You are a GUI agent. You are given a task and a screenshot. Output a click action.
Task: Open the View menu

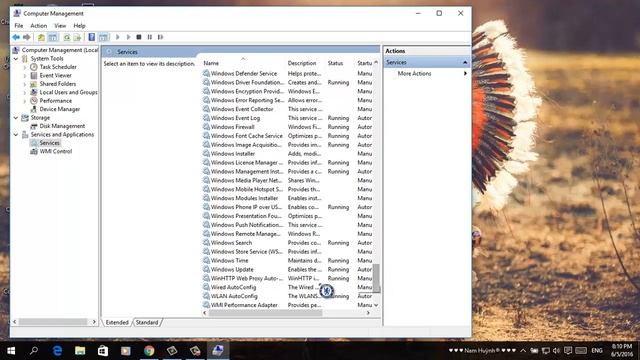point(60,26)
